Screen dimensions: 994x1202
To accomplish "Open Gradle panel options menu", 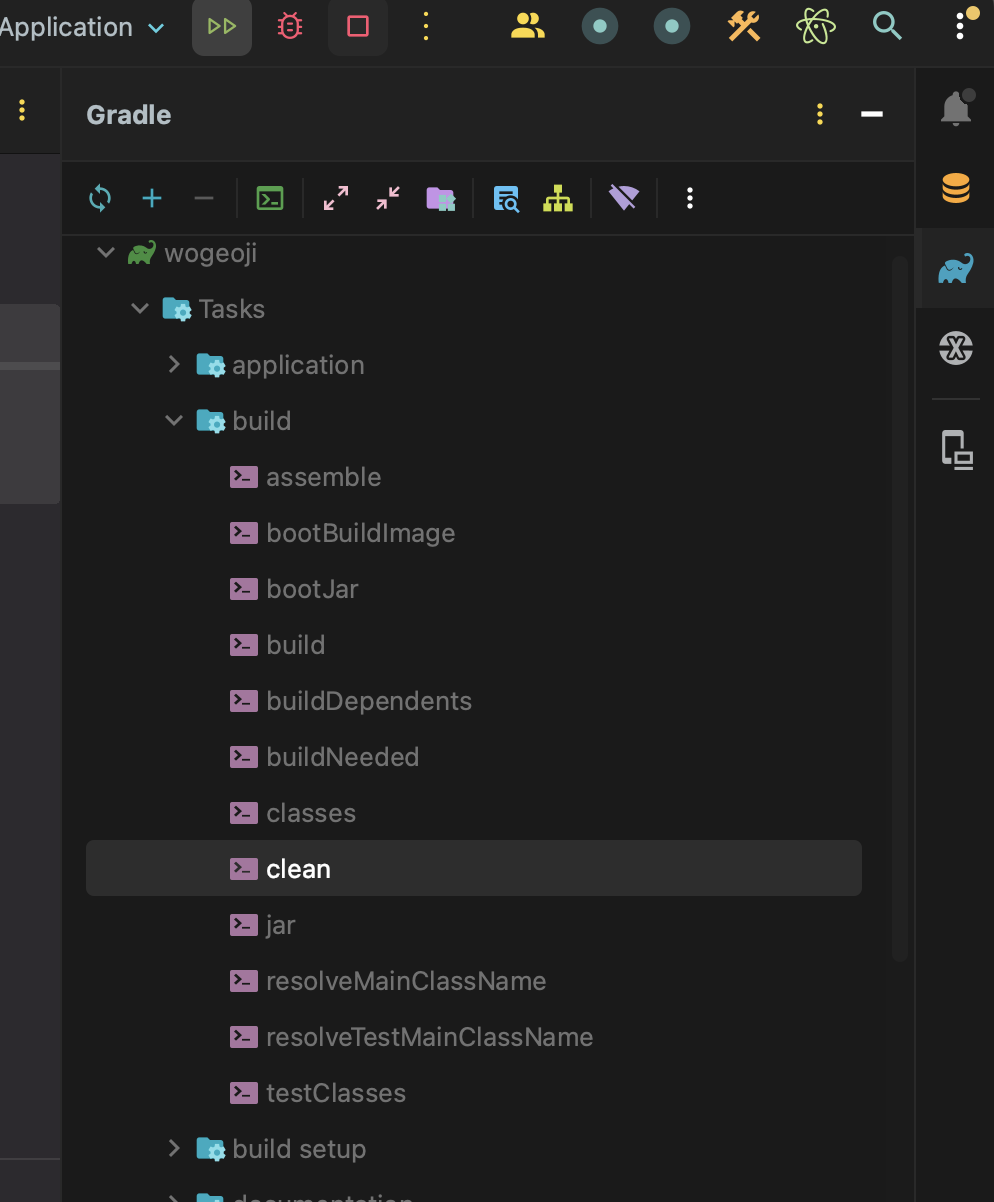I will (820, 115).
